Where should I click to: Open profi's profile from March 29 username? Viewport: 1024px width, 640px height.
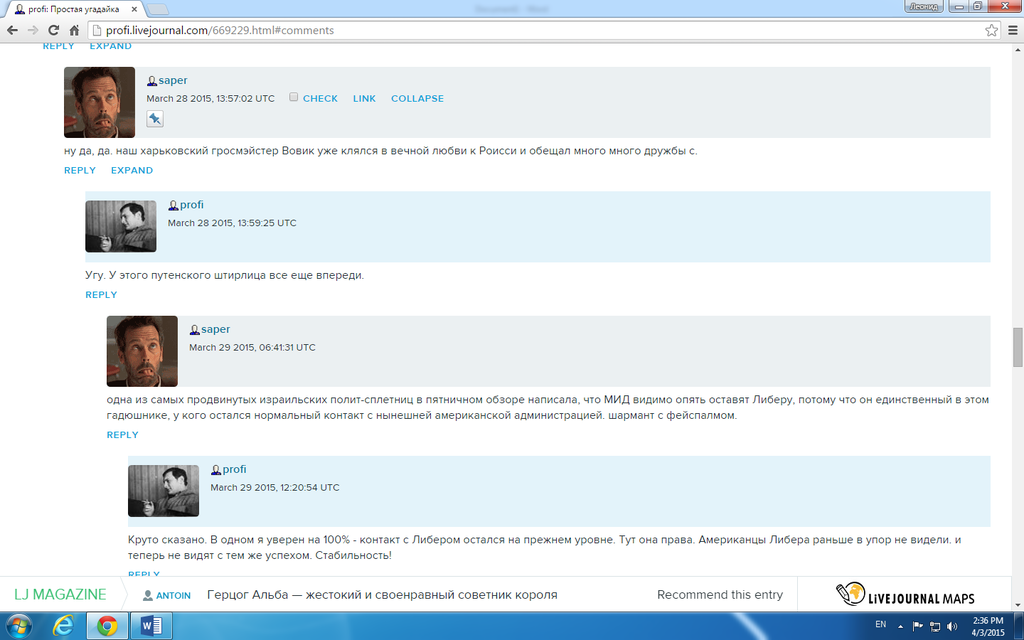(234, 469)
